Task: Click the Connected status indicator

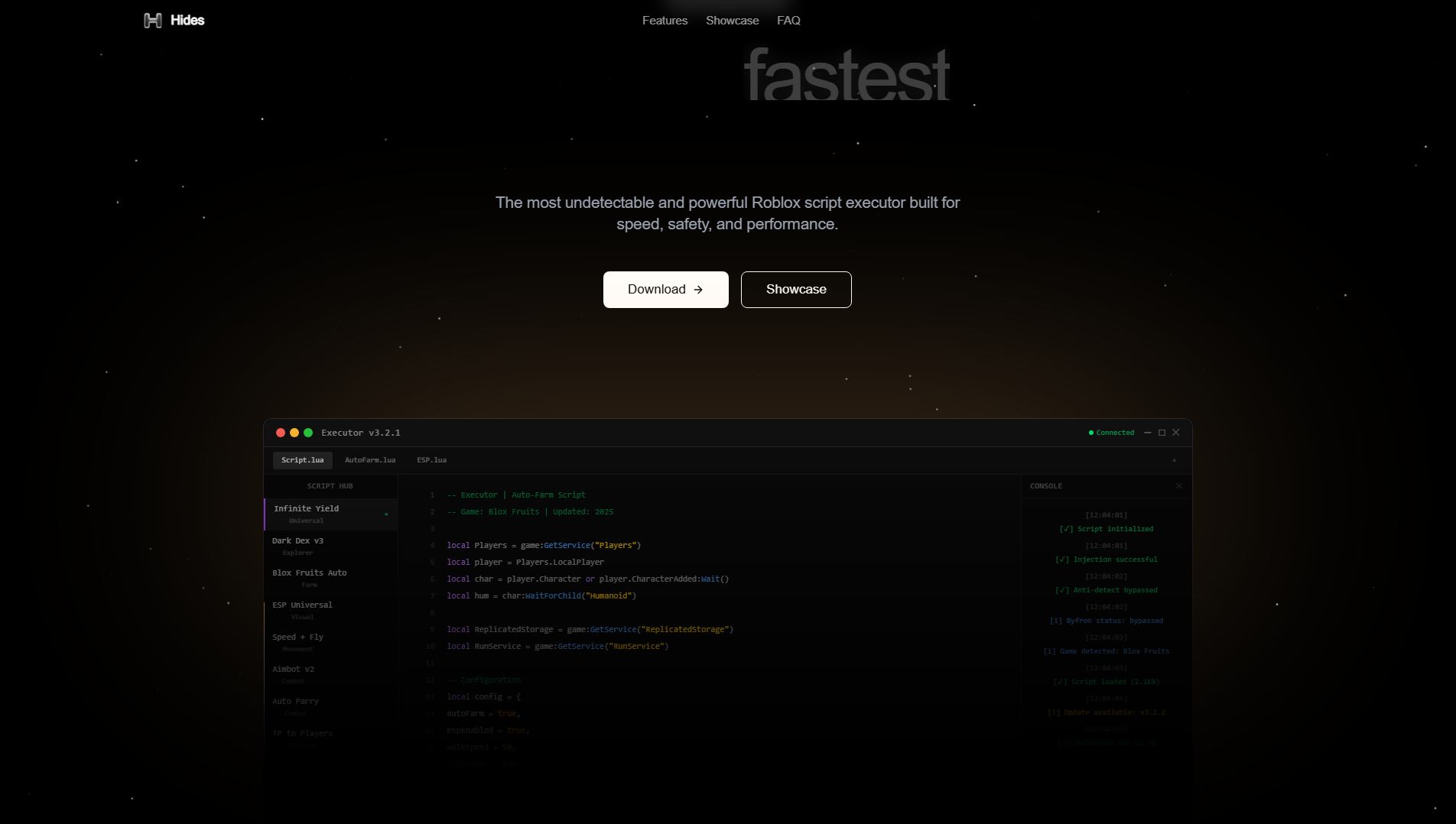Action: click(x=1111, y=433)
